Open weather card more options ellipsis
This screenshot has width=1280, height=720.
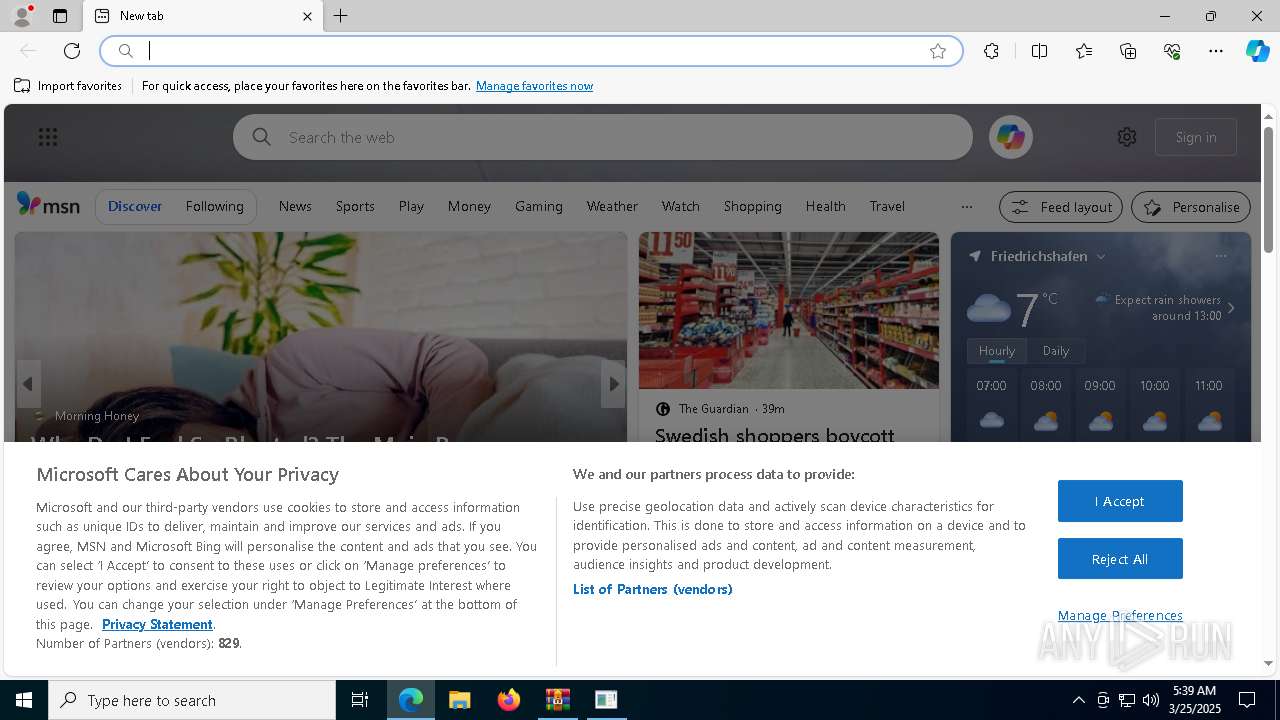1220,256
